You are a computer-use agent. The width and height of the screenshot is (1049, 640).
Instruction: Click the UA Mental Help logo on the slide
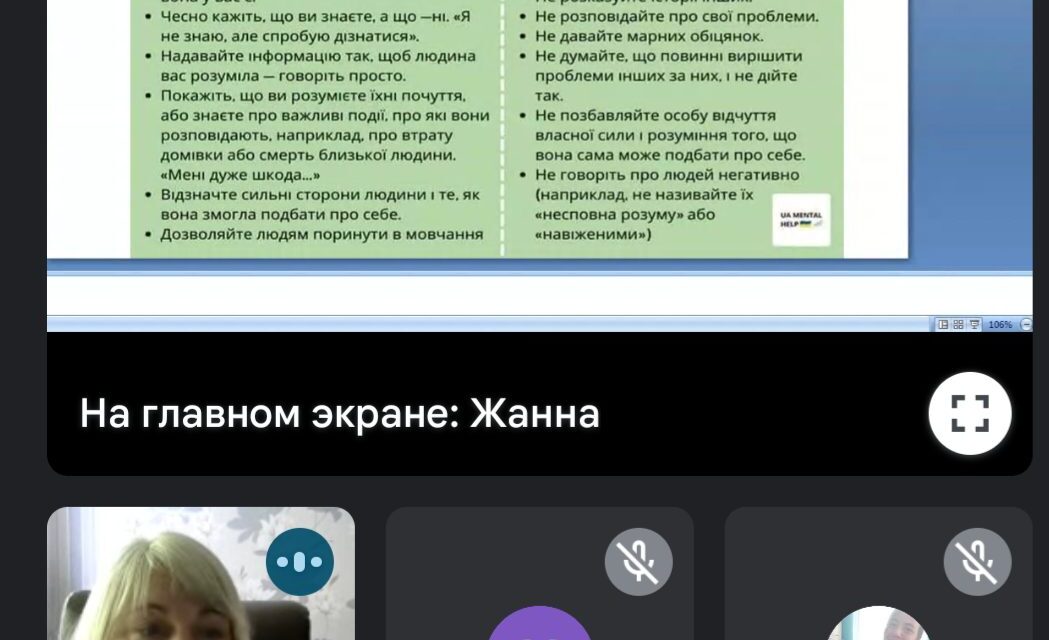(801, 220)
